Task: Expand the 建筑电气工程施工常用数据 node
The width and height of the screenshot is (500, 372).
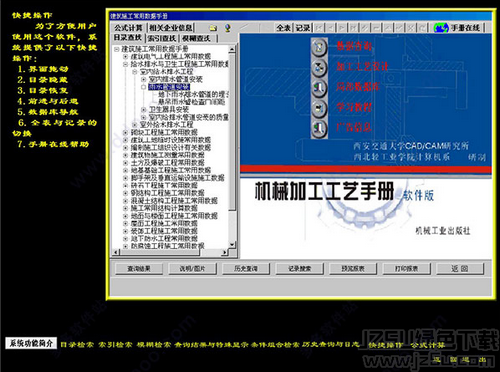Action: pos(126,57)
